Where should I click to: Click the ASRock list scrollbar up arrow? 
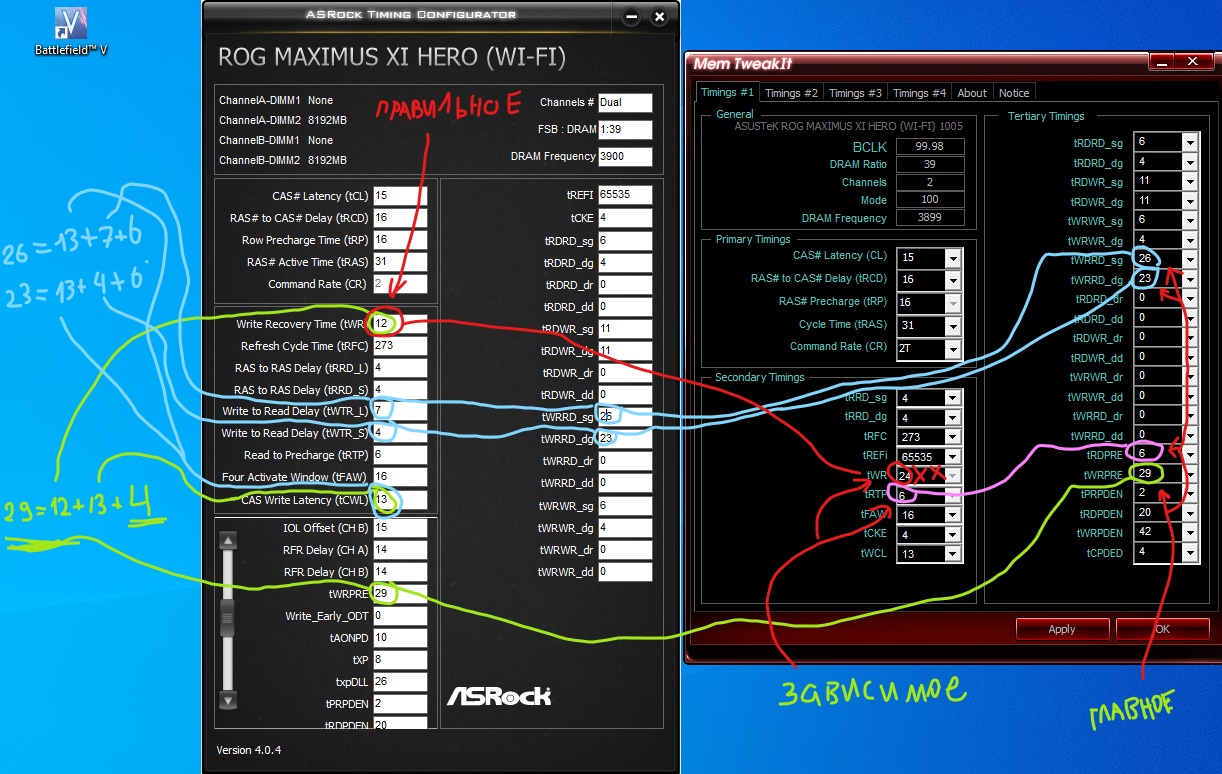point(229,542)
